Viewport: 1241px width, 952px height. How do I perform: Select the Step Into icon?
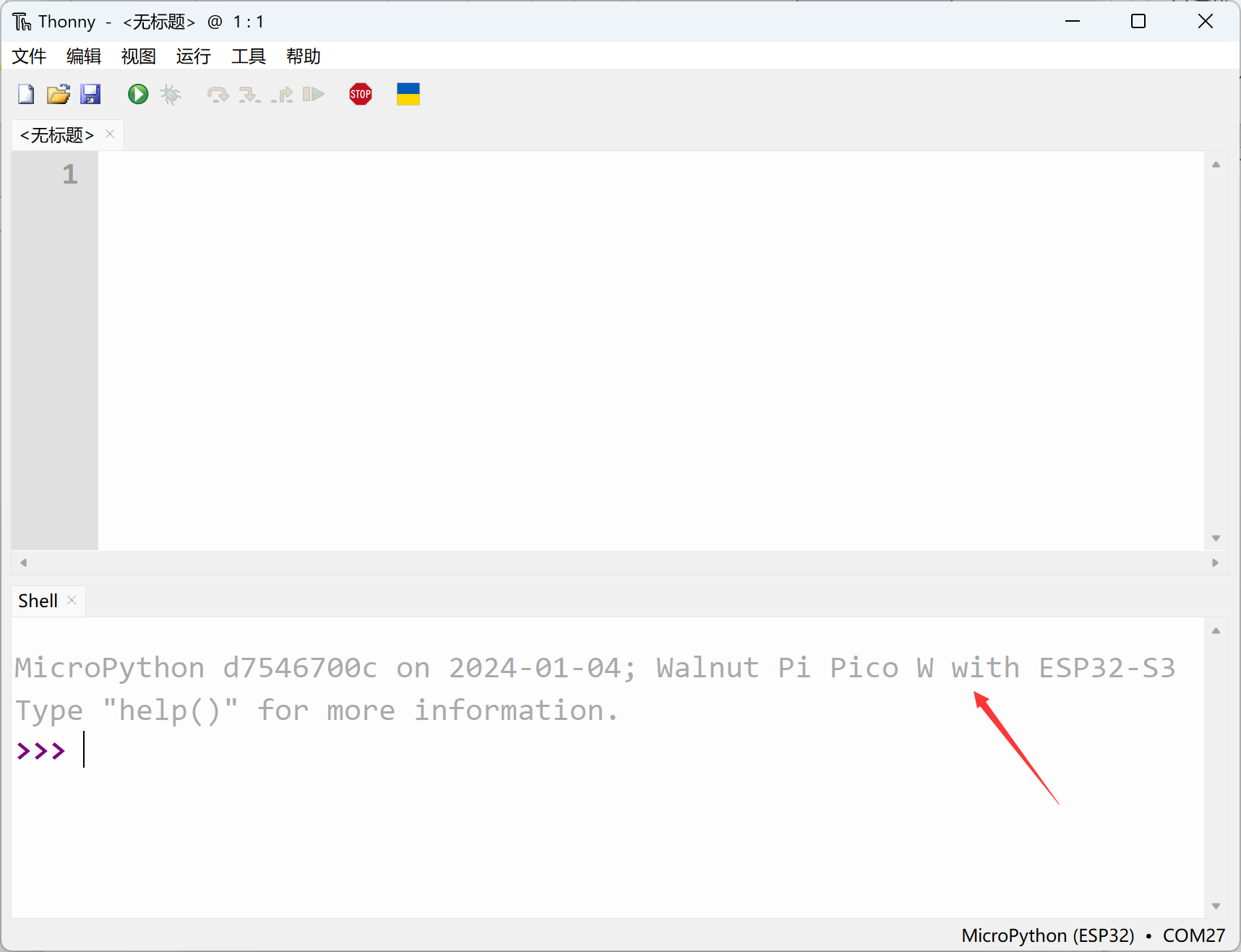[249, 94]
